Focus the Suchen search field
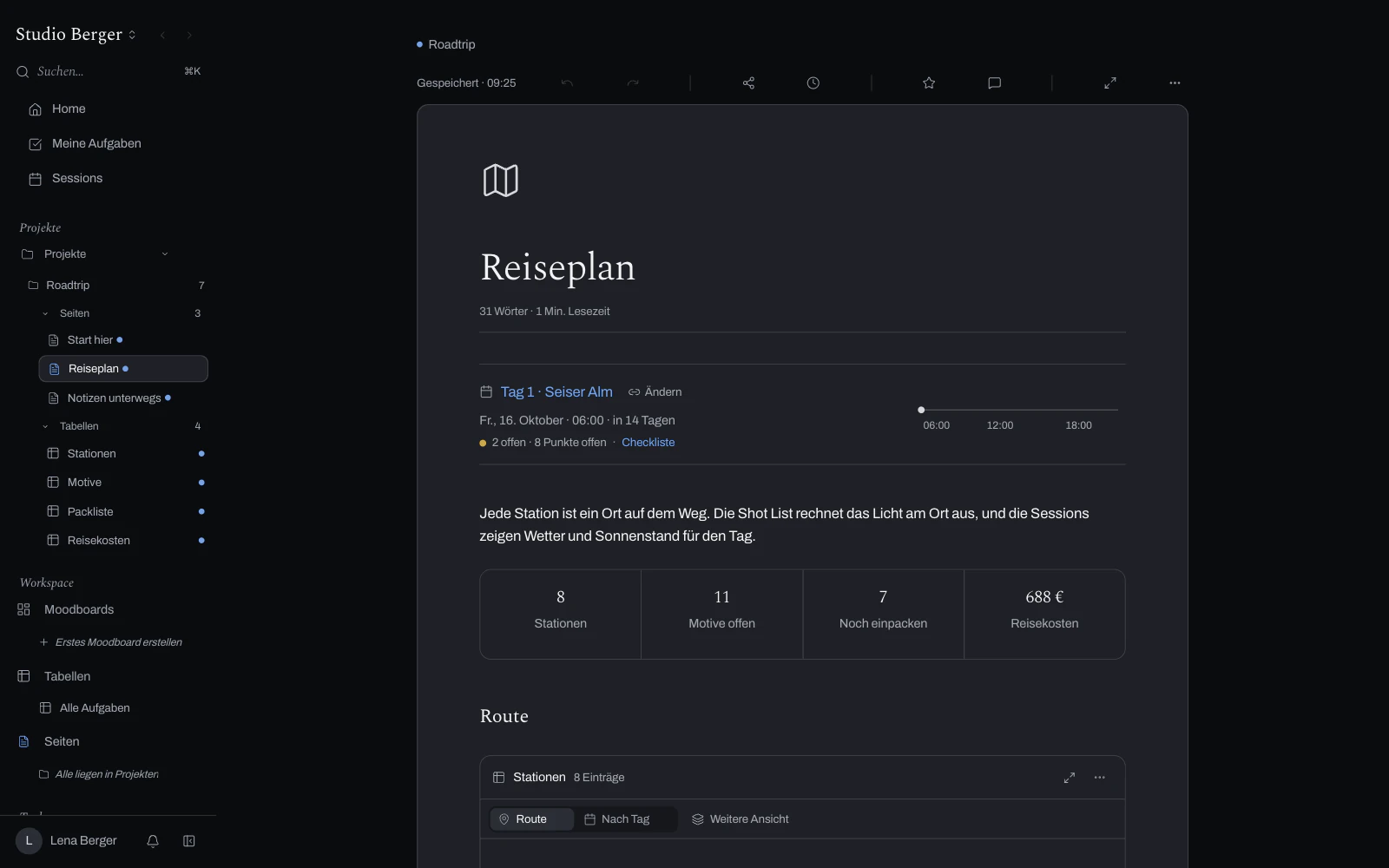This screenshot has width=1389, height=868. [109, 71]
